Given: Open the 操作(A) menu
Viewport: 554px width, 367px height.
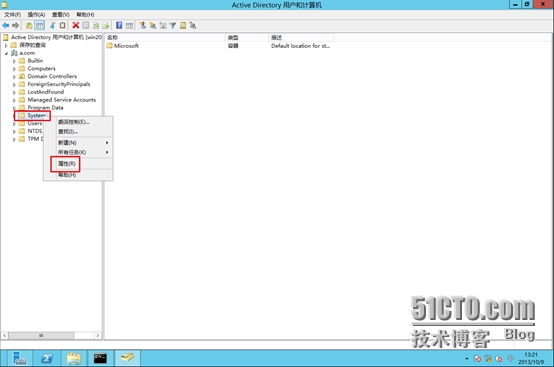Looking at the screenshot, I should click(x=36, y=14).
